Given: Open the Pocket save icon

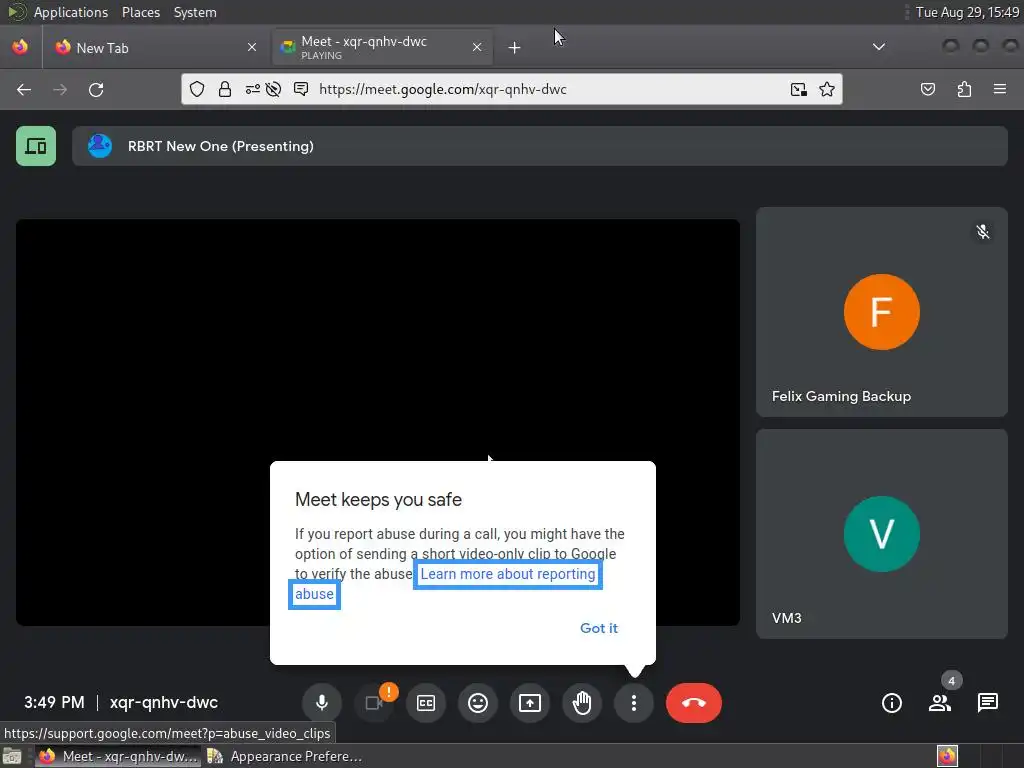Looking at the screenshot, I should pyautogui.click(x=927, y=89).
